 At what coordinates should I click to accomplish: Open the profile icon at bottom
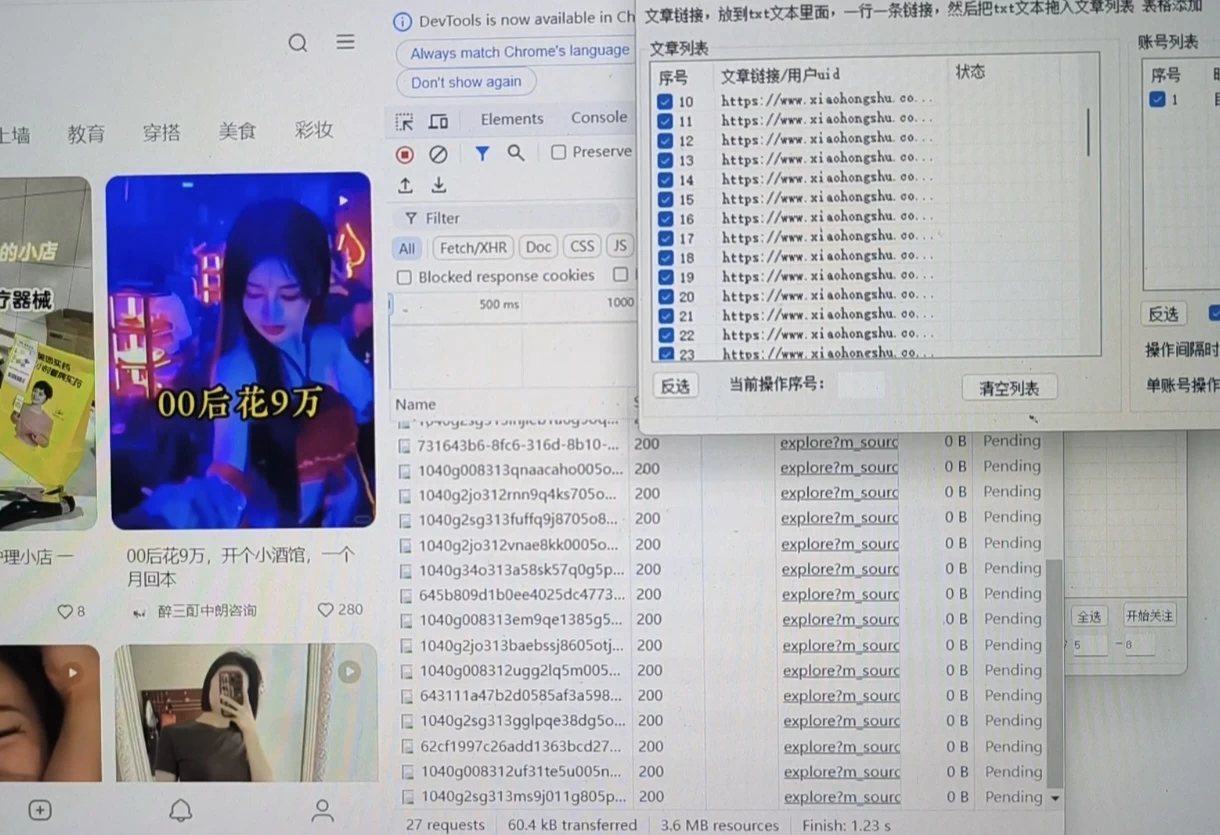321,812
